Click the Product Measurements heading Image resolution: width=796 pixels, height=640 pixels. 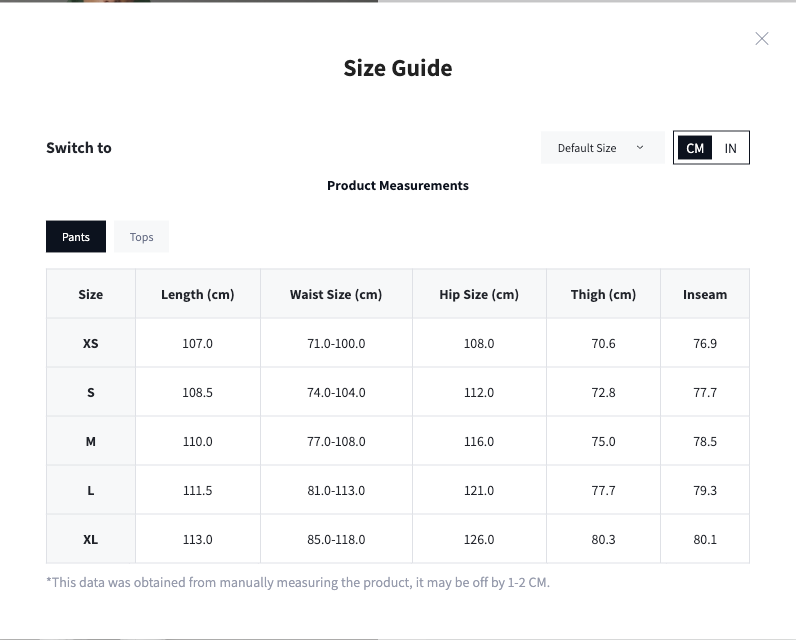click(x=398, y=185)
